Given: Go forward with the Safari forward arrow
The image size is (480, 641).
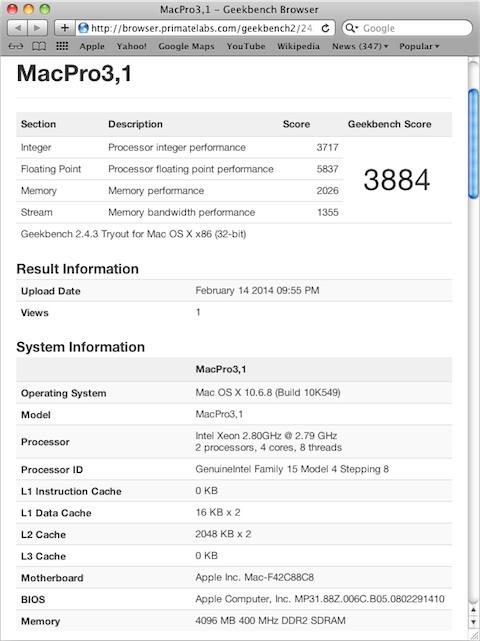Looking at the screenshot, I should (37, 28).
